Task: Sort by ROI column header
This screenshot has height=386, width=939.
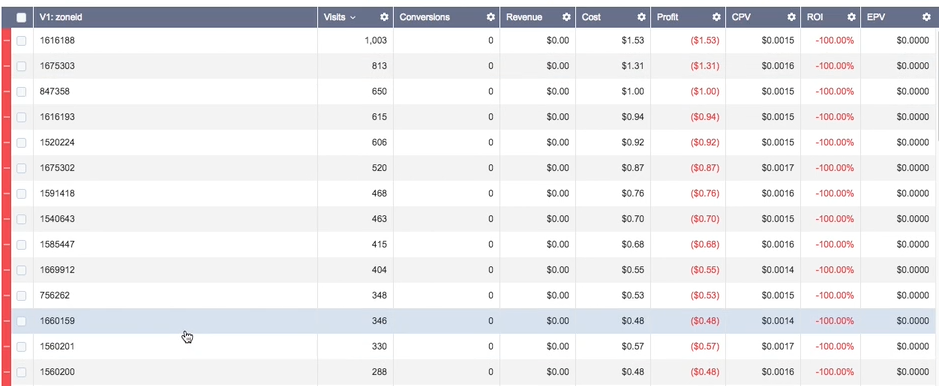Action: tap(814, 17)
